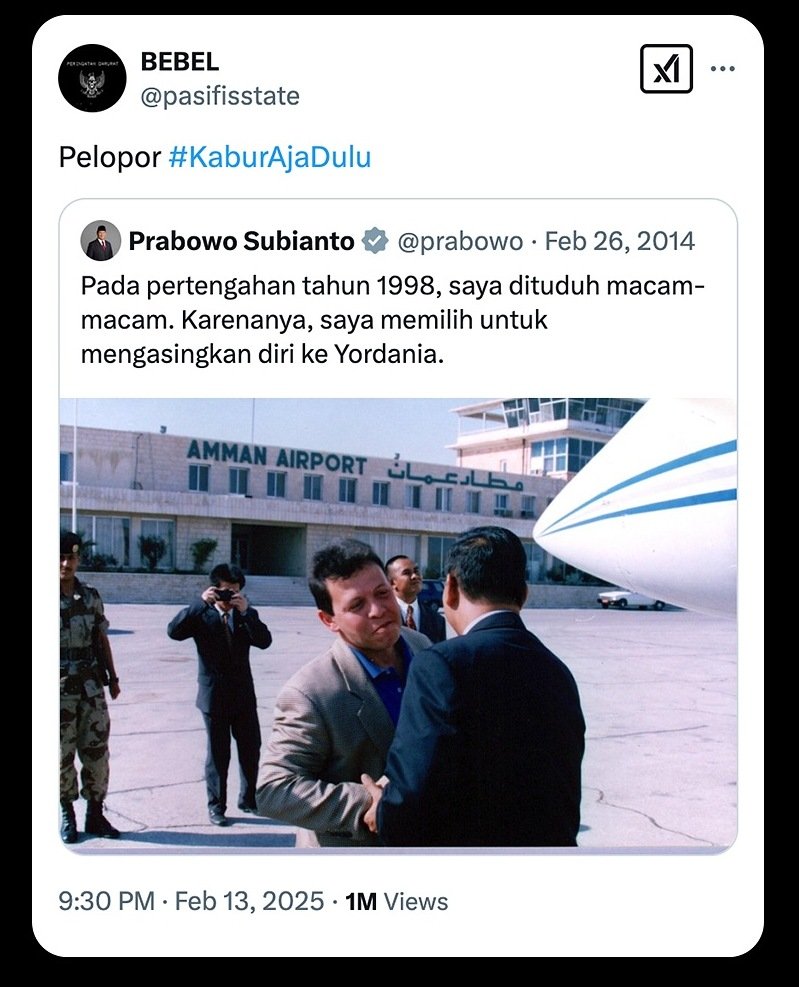Open the @prabowo handle

tap(460, 241)
